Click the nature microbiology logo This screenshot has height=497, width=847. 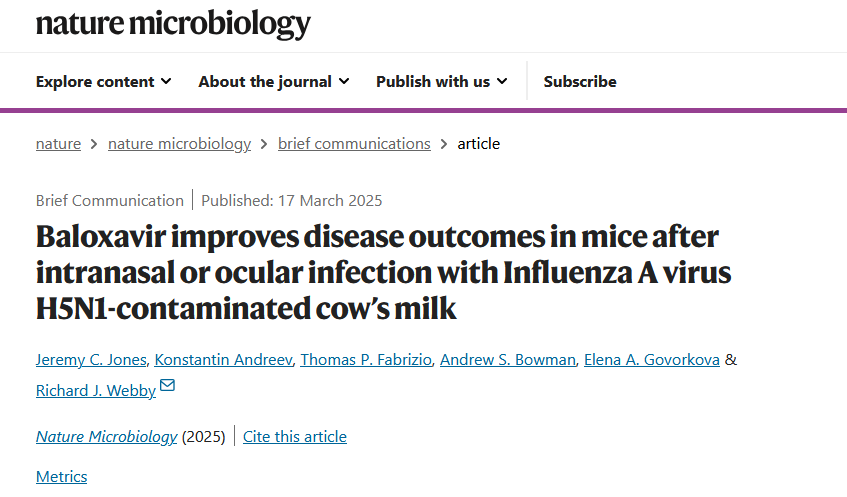coord(173,23)
